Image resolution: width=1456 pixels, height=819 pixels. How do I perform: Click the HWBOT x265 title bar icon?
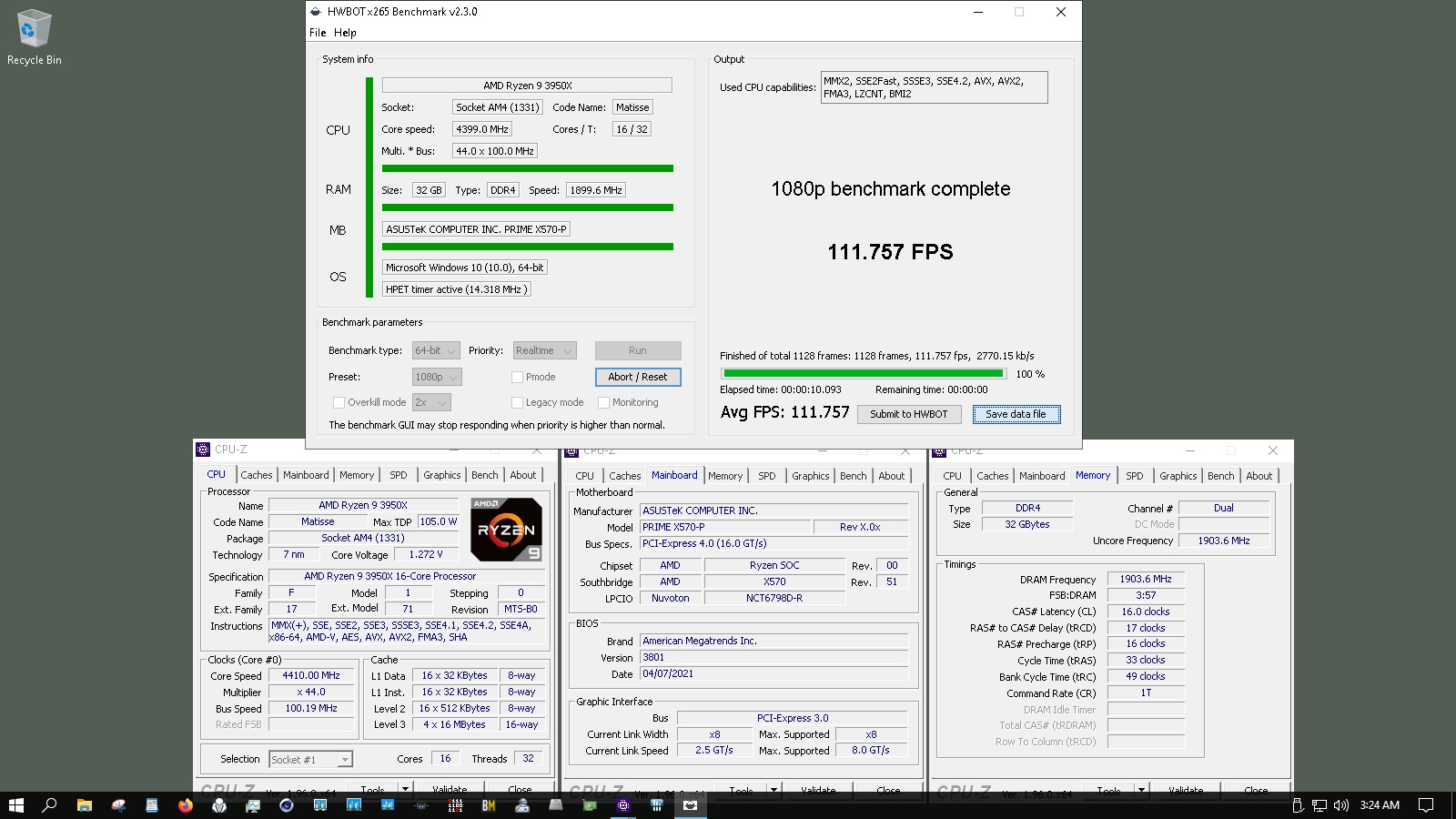point(316,12)
